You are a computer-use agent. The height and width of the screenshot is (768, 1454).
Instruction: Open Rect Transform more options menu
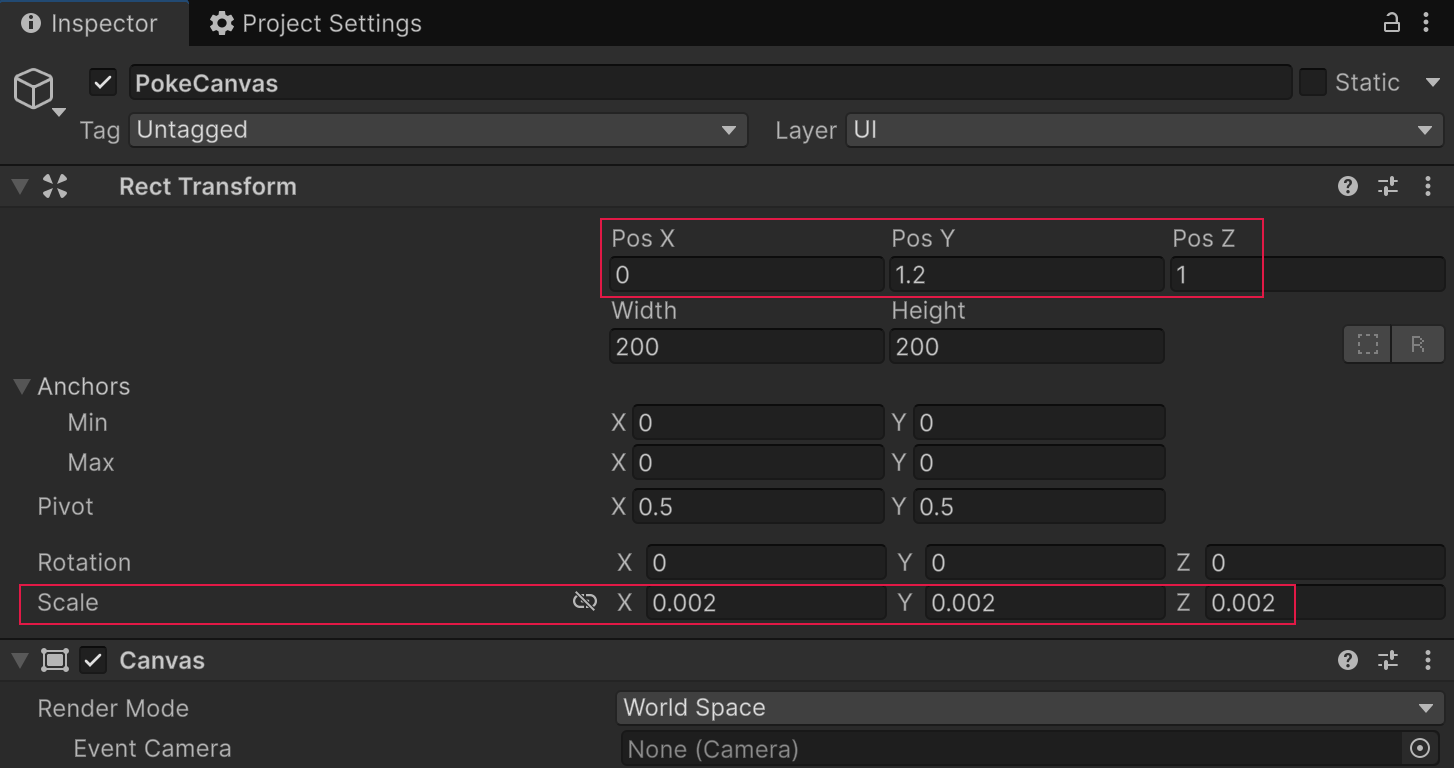(1427, 186)
